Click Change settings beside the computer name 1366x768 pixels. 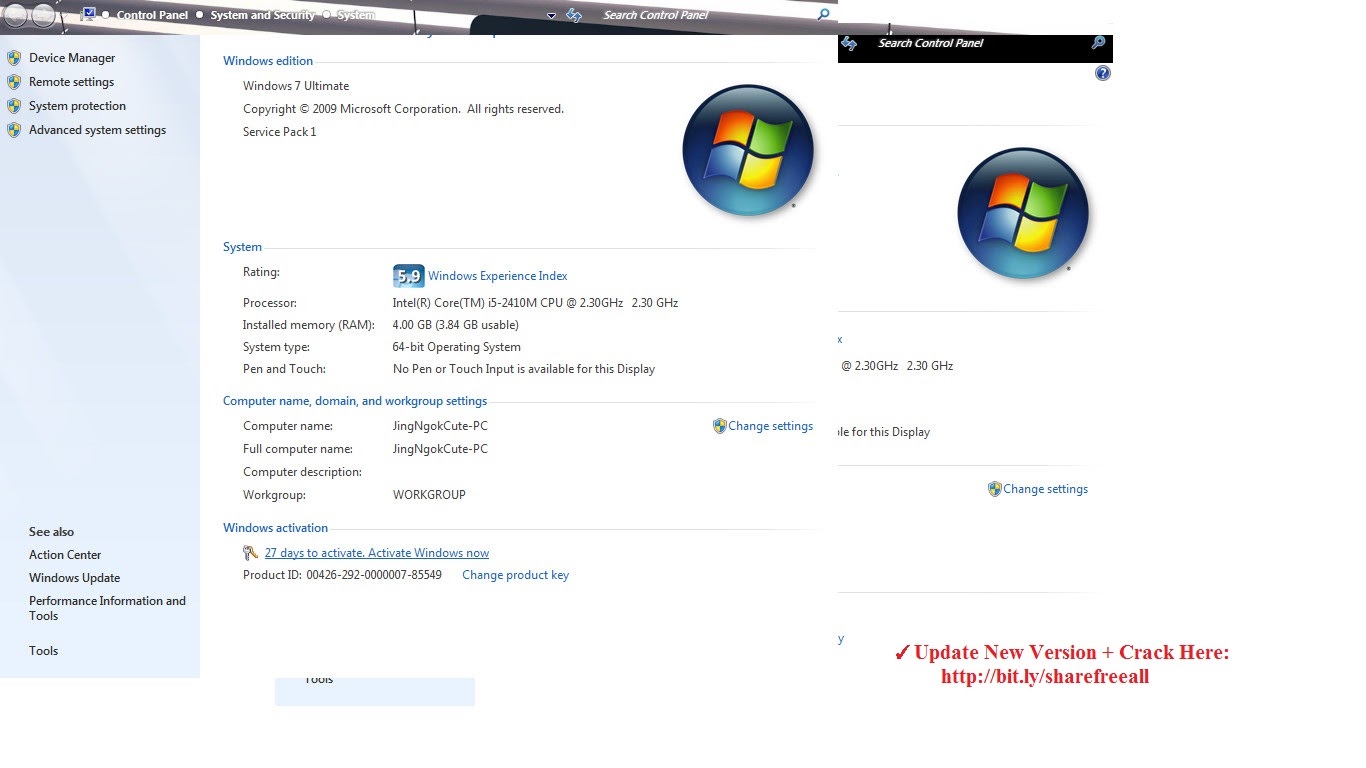[x=770, y=426]
